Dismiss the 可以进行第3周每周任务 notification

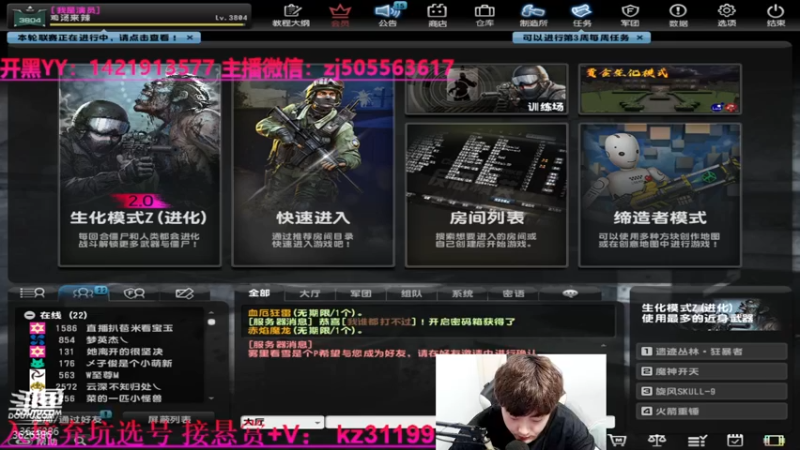[x=640, y=38]
